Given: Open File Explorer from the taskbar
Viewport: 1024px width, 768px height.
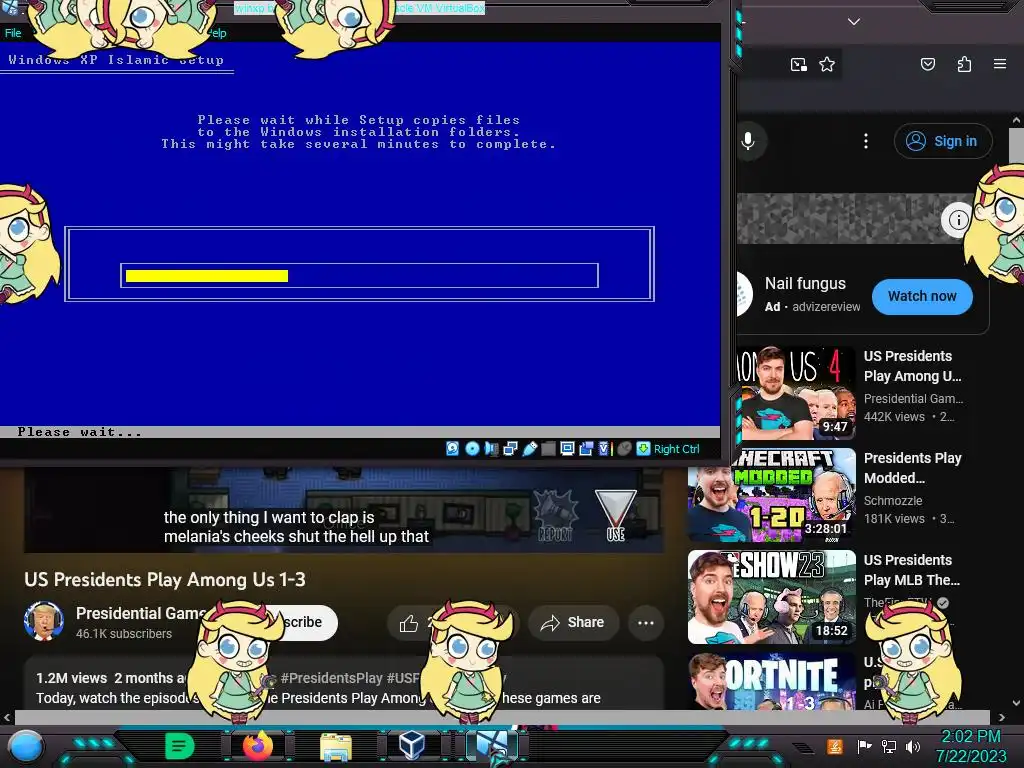Looking at the screenshot, I should 336,747.
